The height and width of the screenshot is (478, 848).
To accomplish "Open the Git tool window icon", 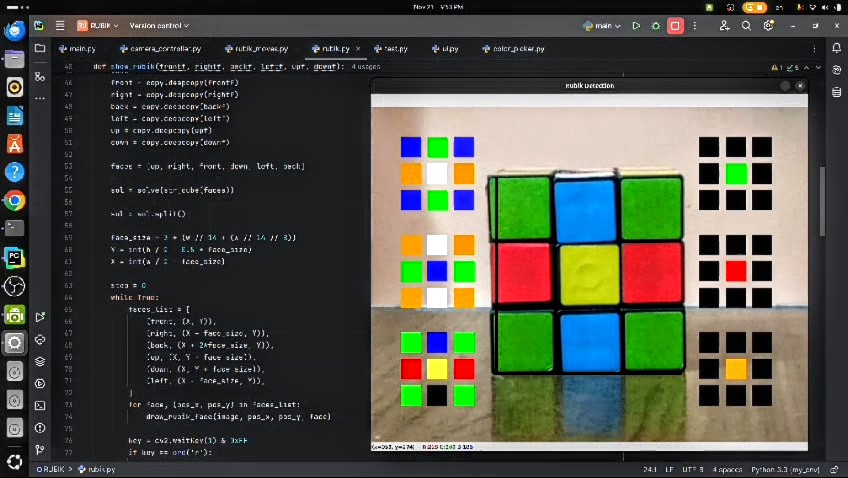I will 40,450.
